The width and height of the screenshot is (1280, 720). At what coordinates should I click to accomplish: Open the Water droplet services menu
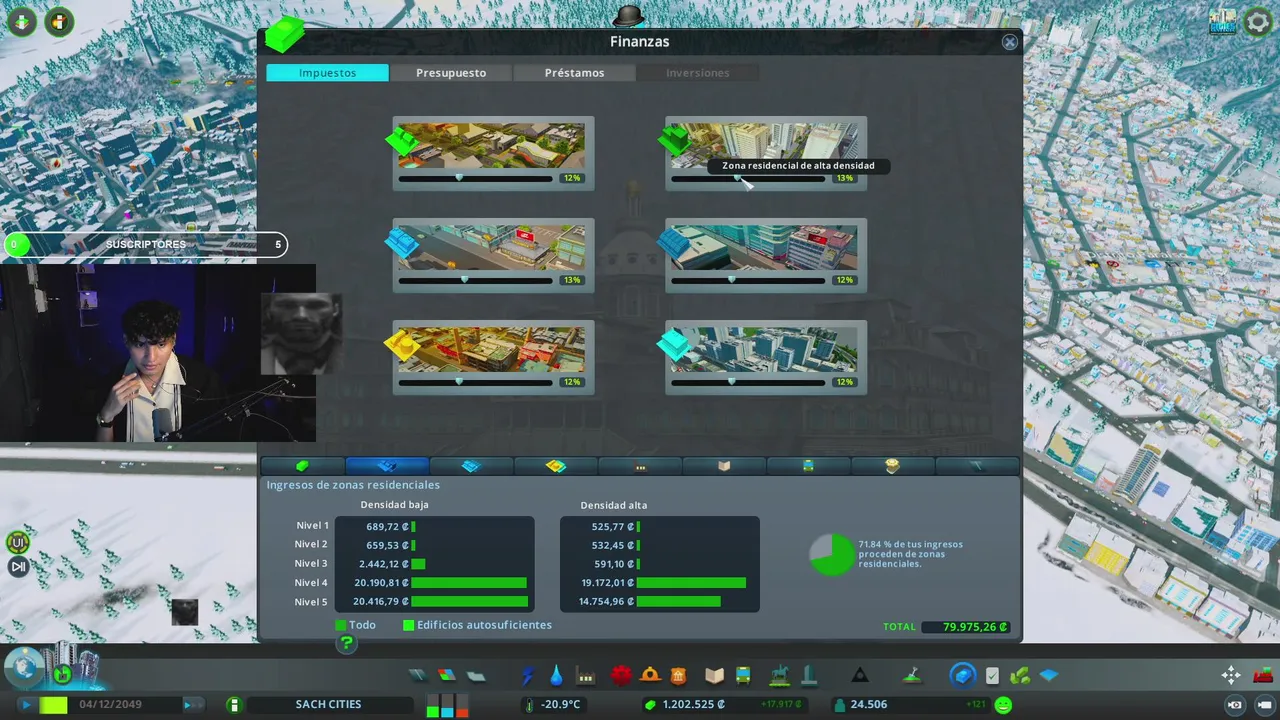(x=556, y=676)
